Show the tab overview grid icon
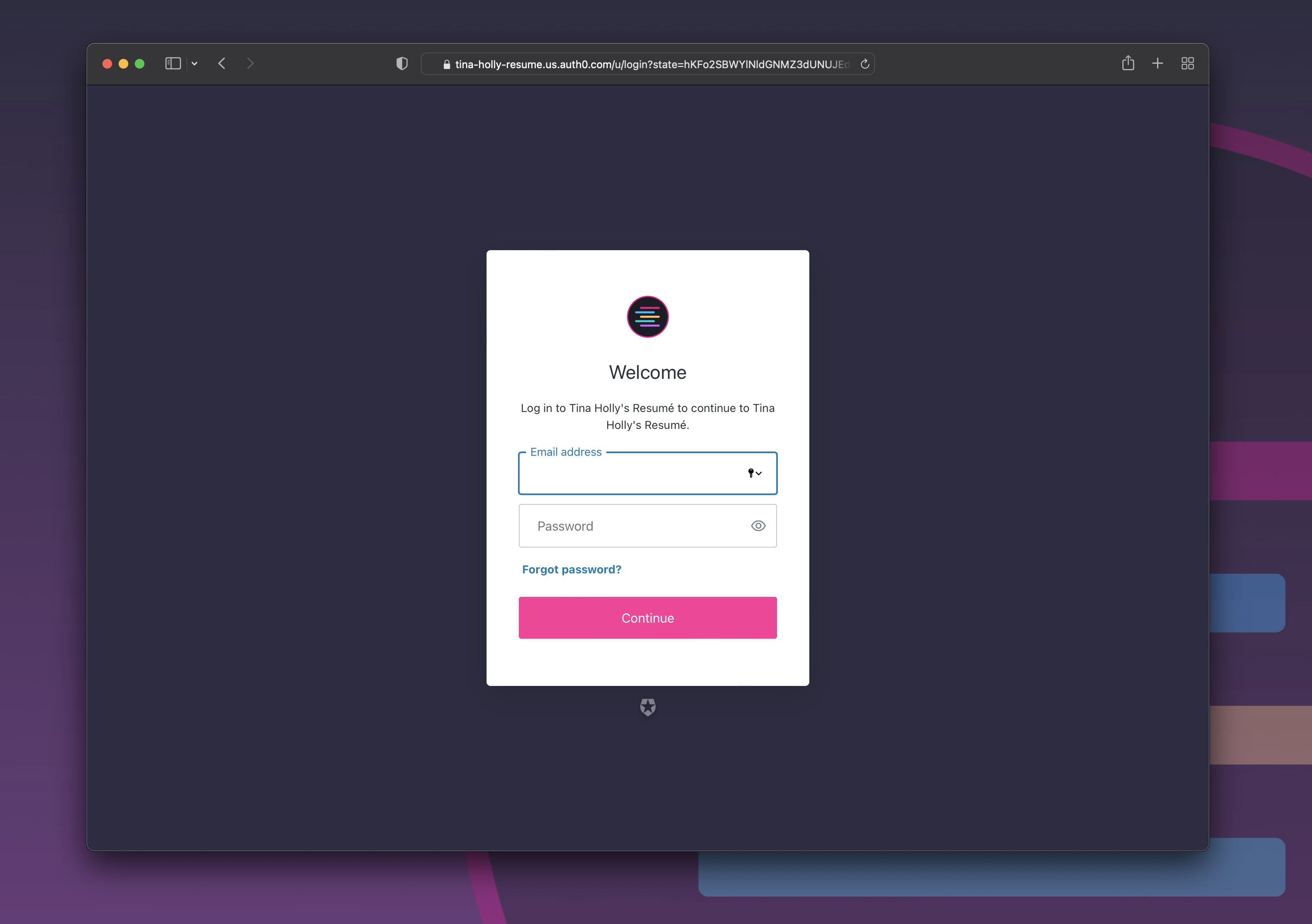The image size is (1312, 924). click(1187, 63)
